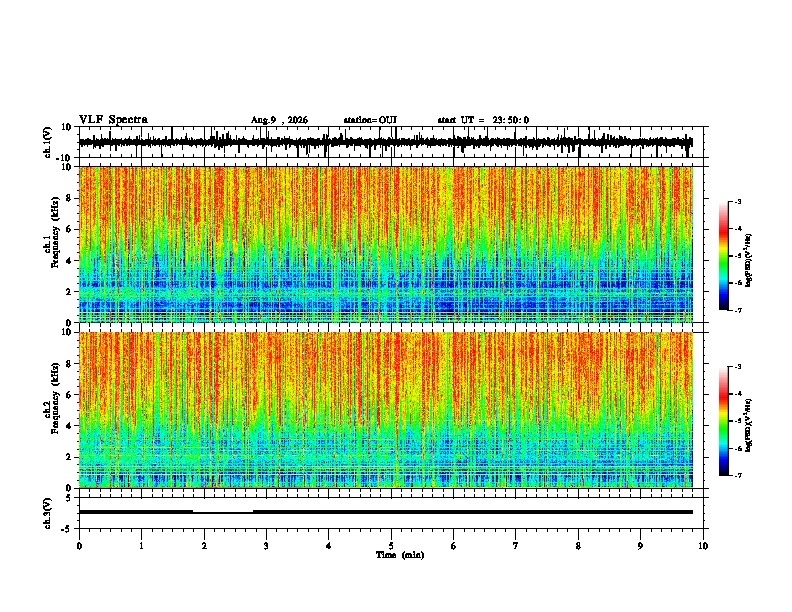This screenshot has width=792, height=612.
Task: Click "7" on the time axis
Action: (516, 546)
